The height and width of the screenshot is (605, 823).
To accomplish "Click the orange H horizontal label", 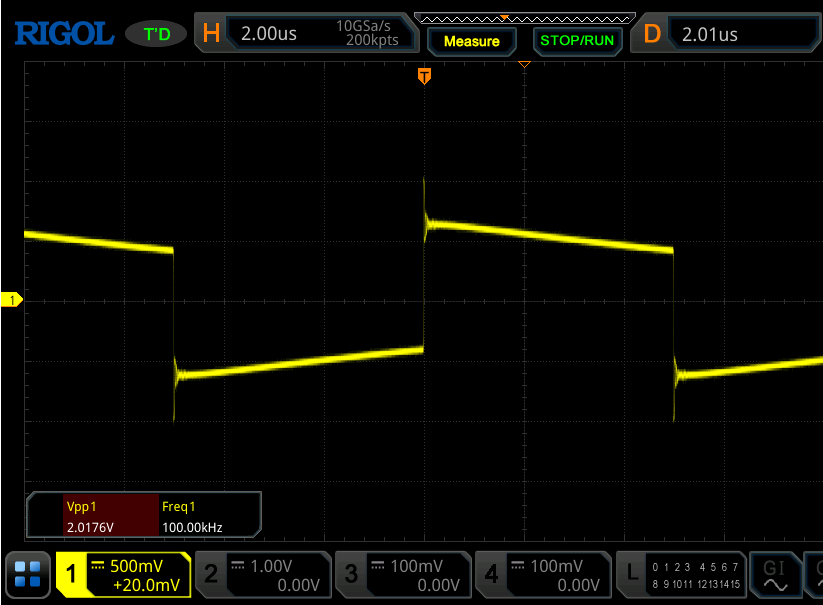I will [211, 33].
